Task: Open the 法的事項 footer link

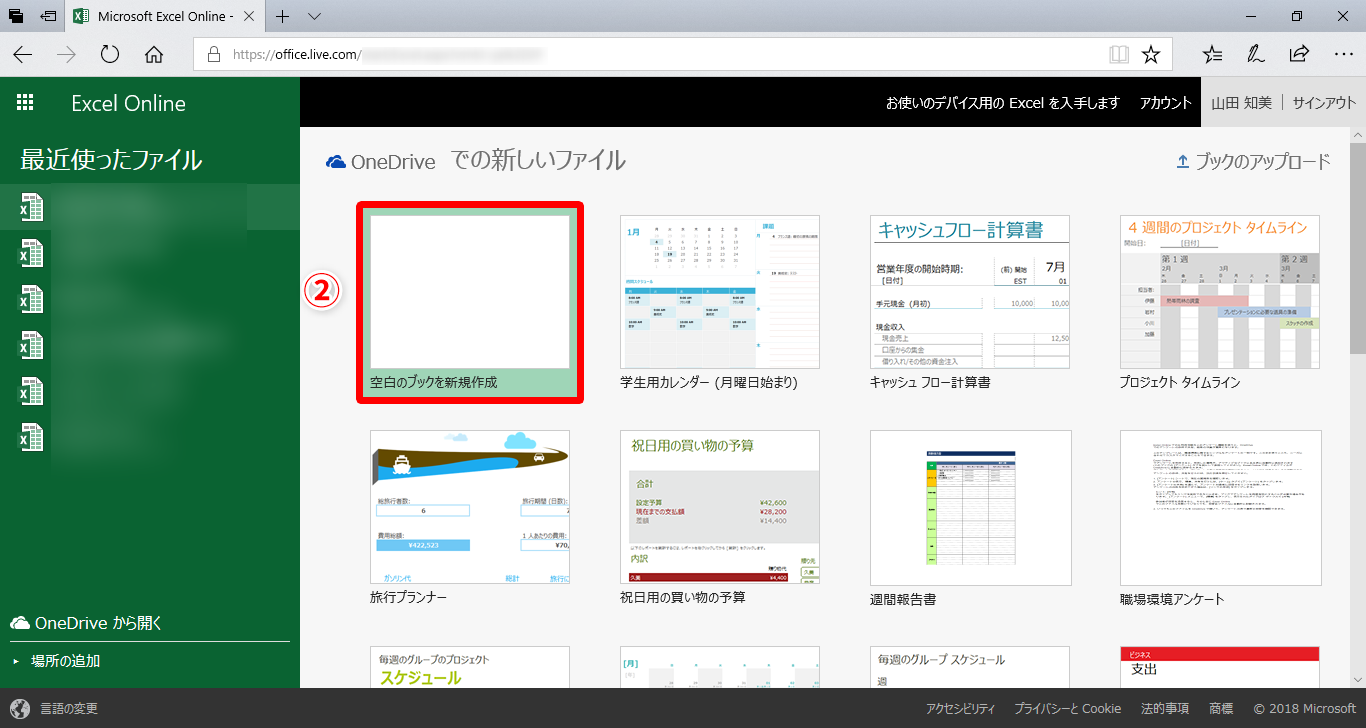Action: tap(1165, 709)
